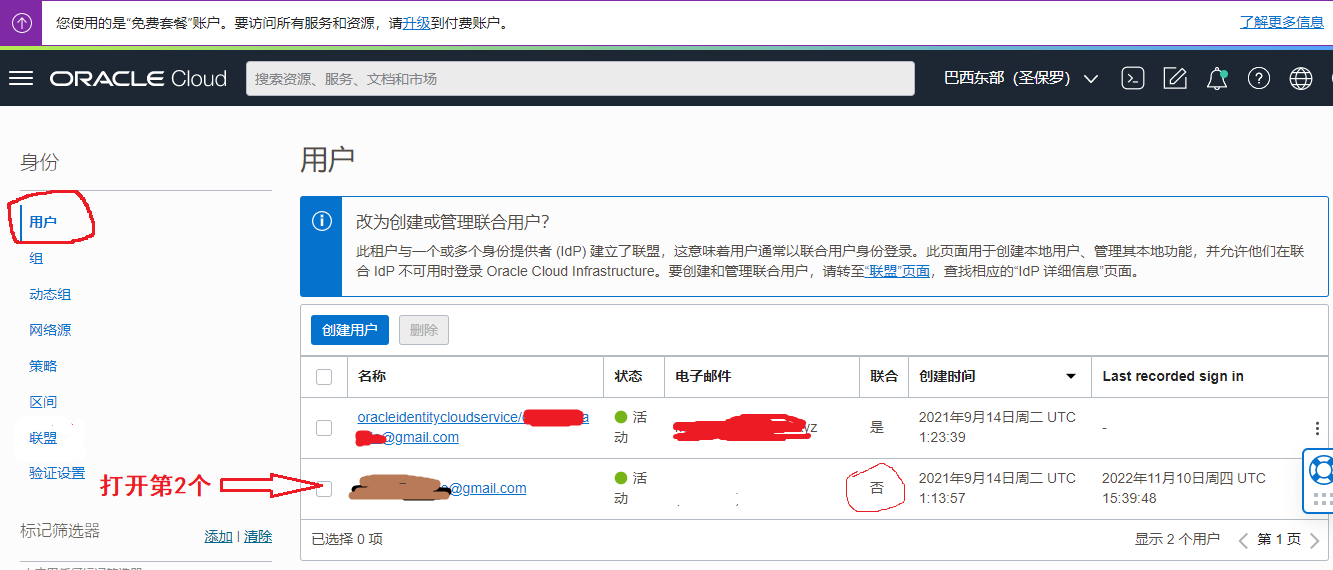The height and width of the screenshot is (570, 1333).
Task: Select 联盟 in the sidebar
Action: point(43,438)
